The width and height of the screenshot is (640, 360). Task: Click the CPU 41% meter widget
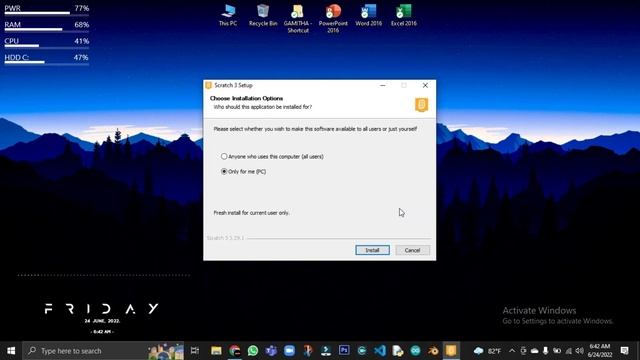[x=47, y=42]
